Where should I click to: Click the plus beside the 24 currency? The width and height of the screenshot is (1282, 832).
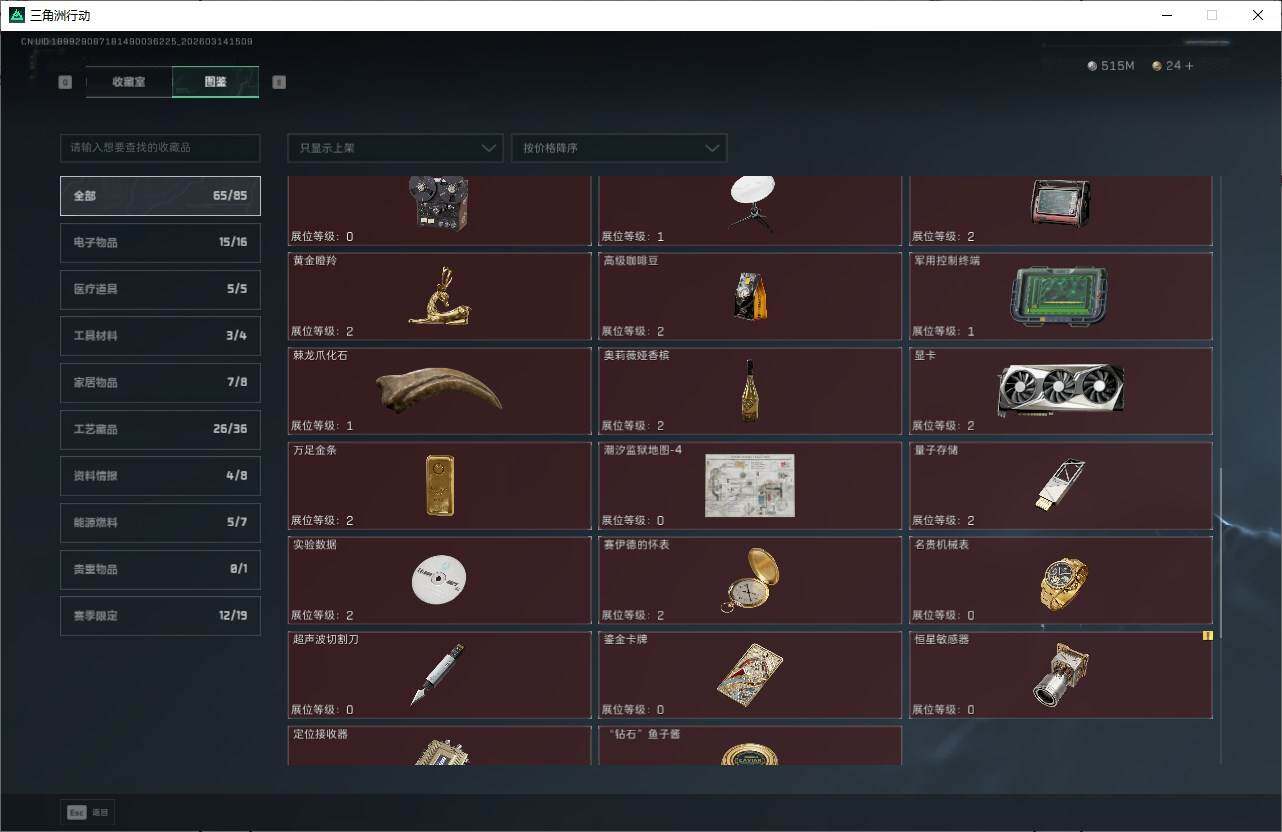click(1189, 66)
